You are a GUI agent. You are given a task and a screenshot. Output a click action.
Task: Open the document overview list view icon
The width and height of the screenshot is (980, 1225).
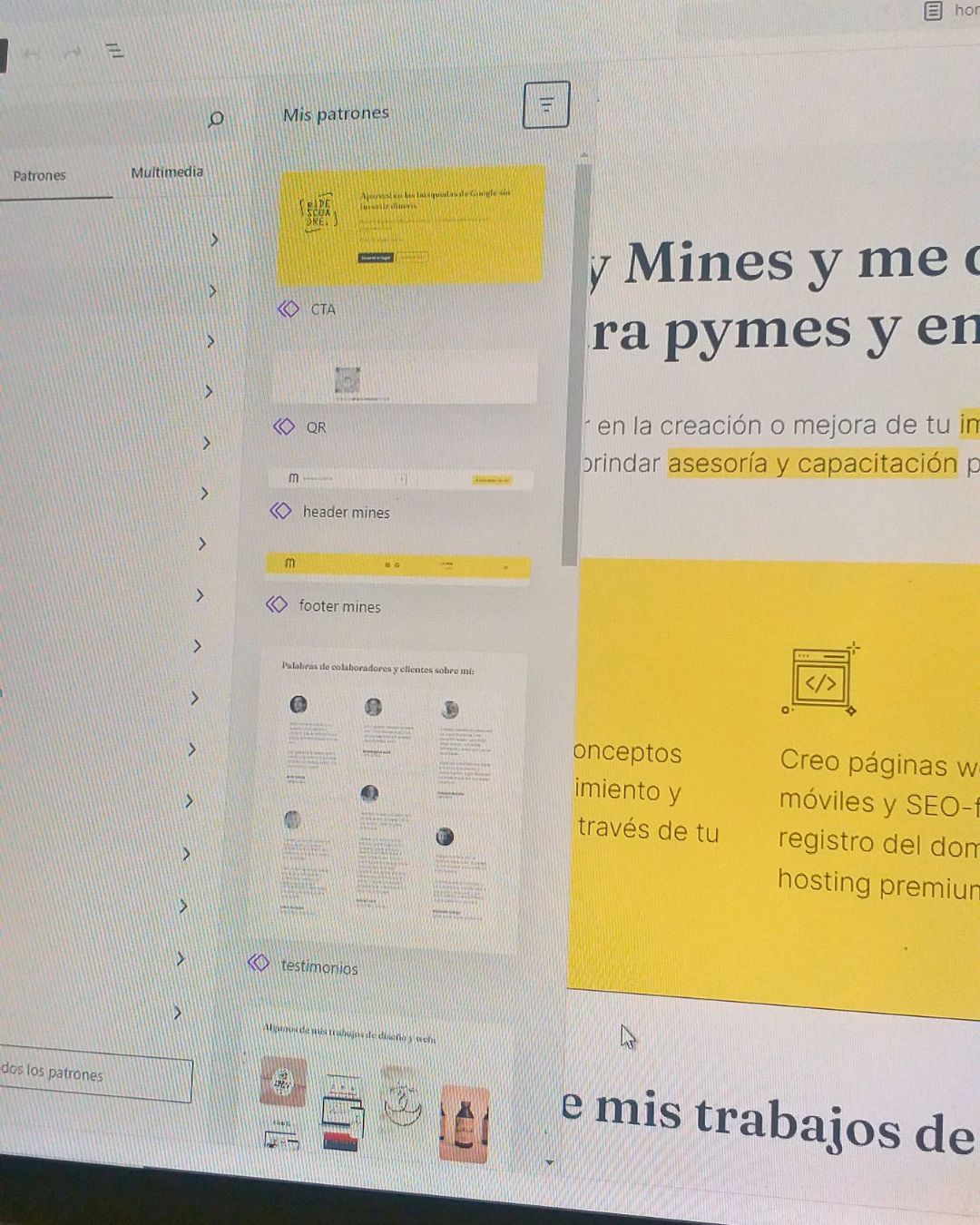114,51
